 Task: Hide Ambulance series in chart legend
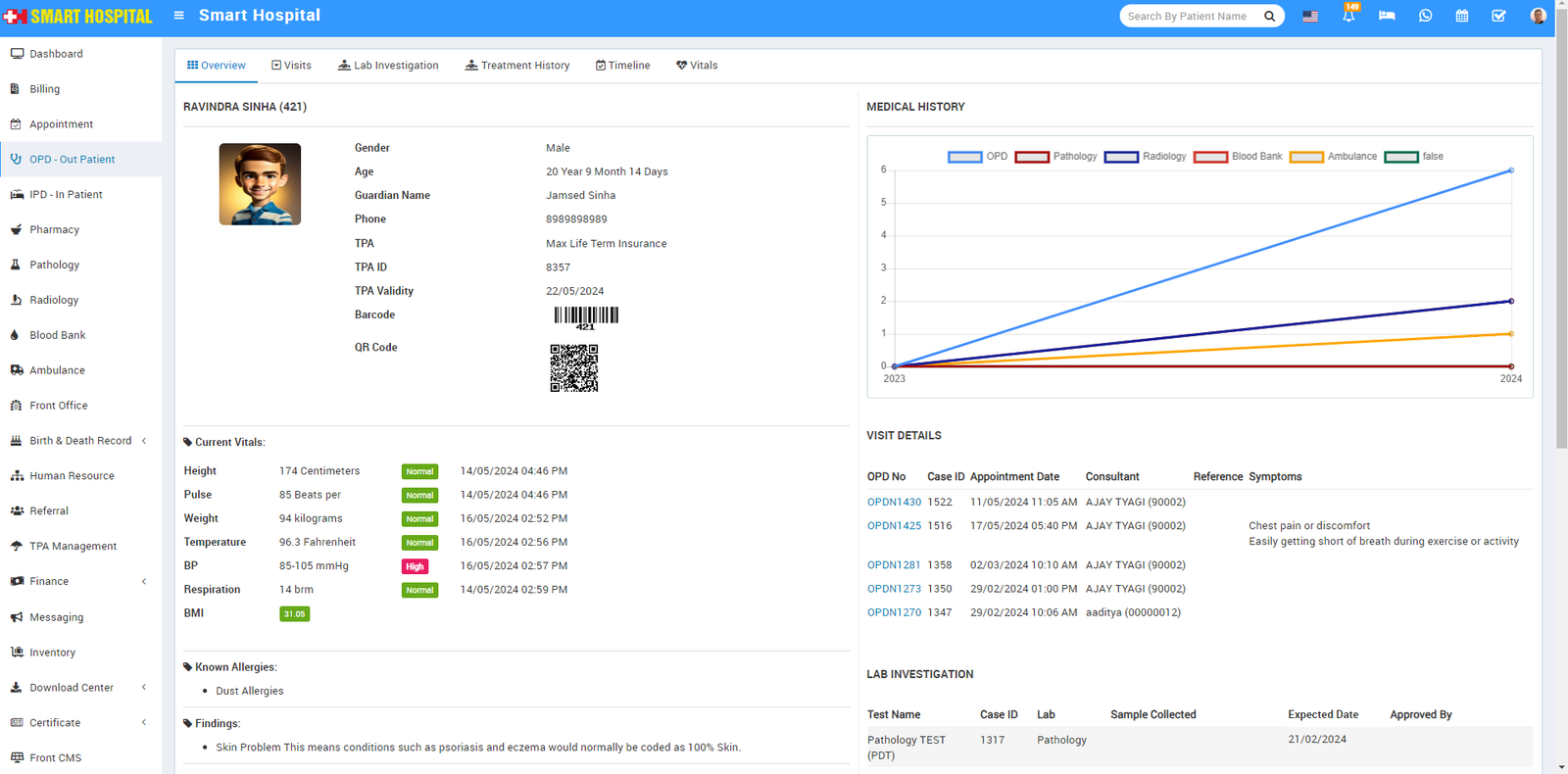coord(1333,157)
